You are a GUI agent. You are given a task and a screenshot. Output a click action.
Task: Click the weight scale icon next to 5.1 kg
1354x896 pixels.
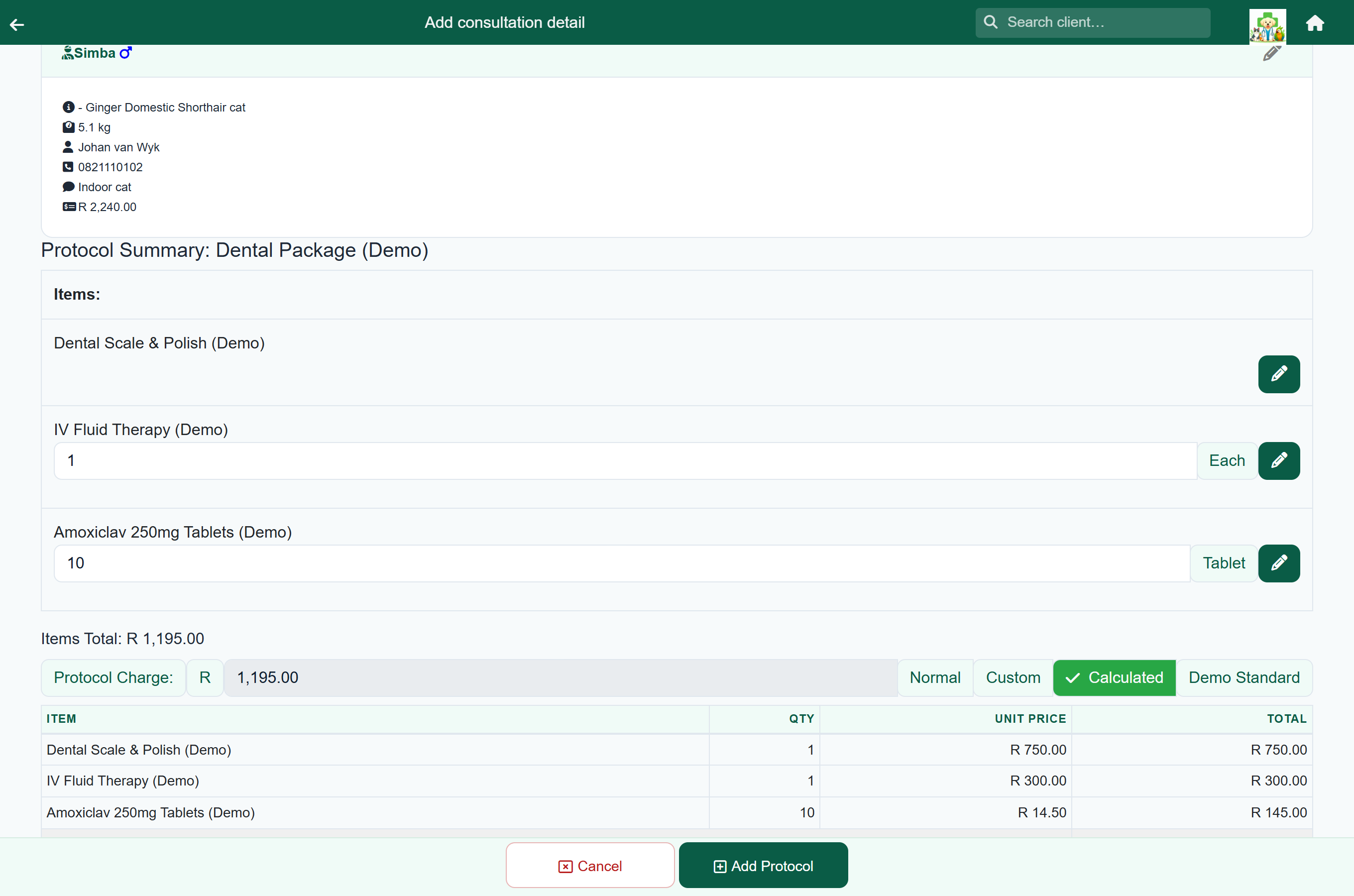69,127
